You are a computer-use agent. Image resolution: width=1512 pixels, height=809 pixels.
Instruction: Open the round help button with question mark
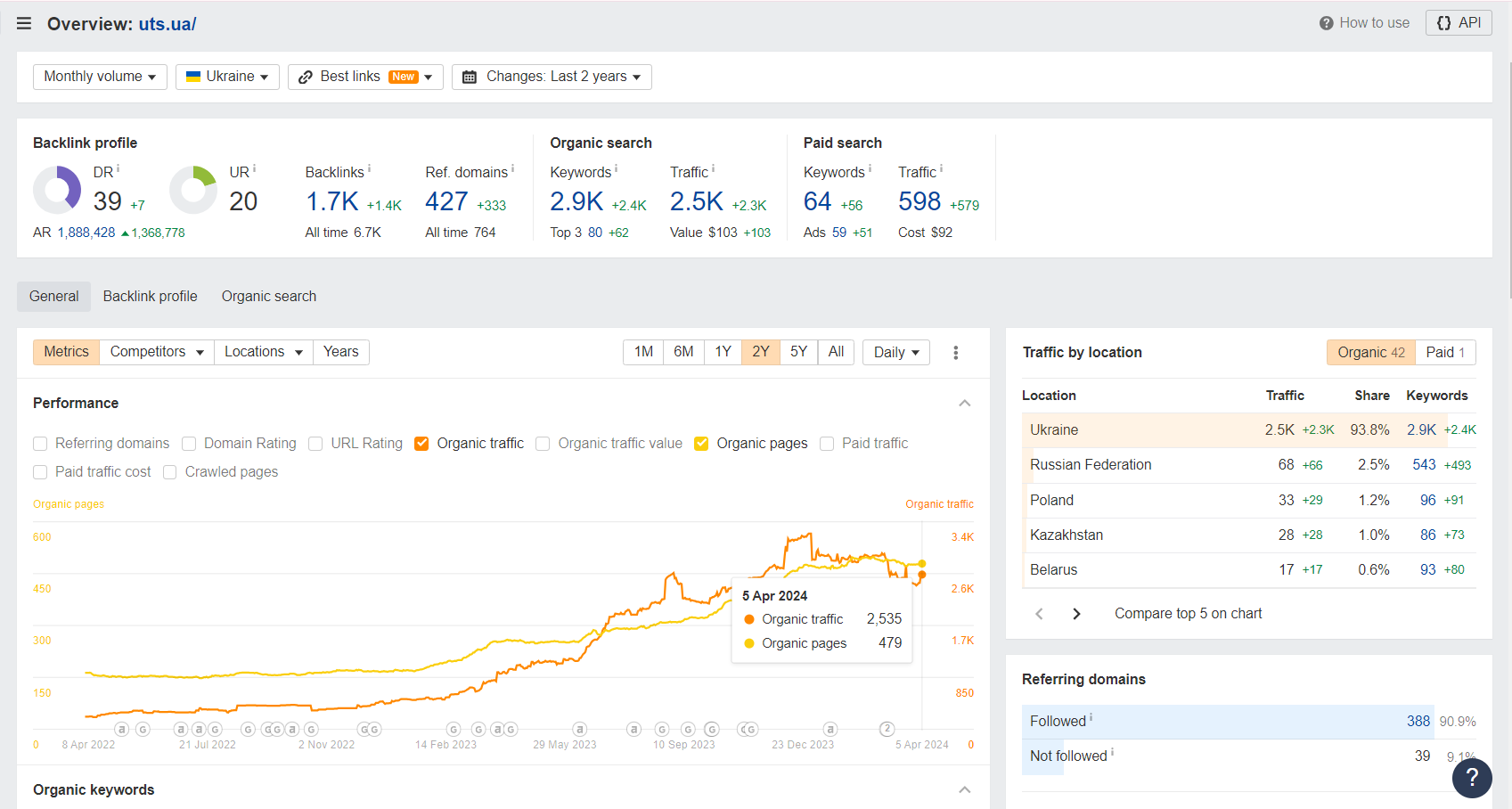pyautogui.click(x=1472, y=778)
